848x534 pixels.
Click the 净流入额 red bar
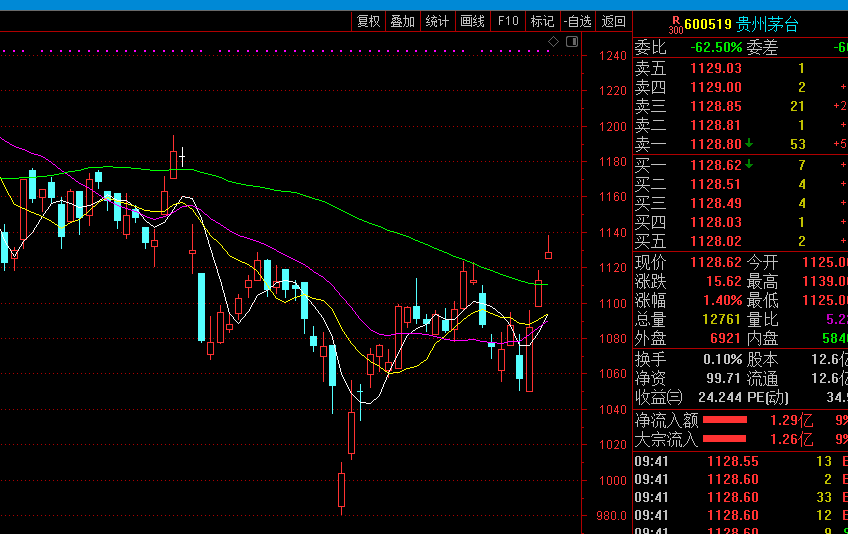coord(725,419)
